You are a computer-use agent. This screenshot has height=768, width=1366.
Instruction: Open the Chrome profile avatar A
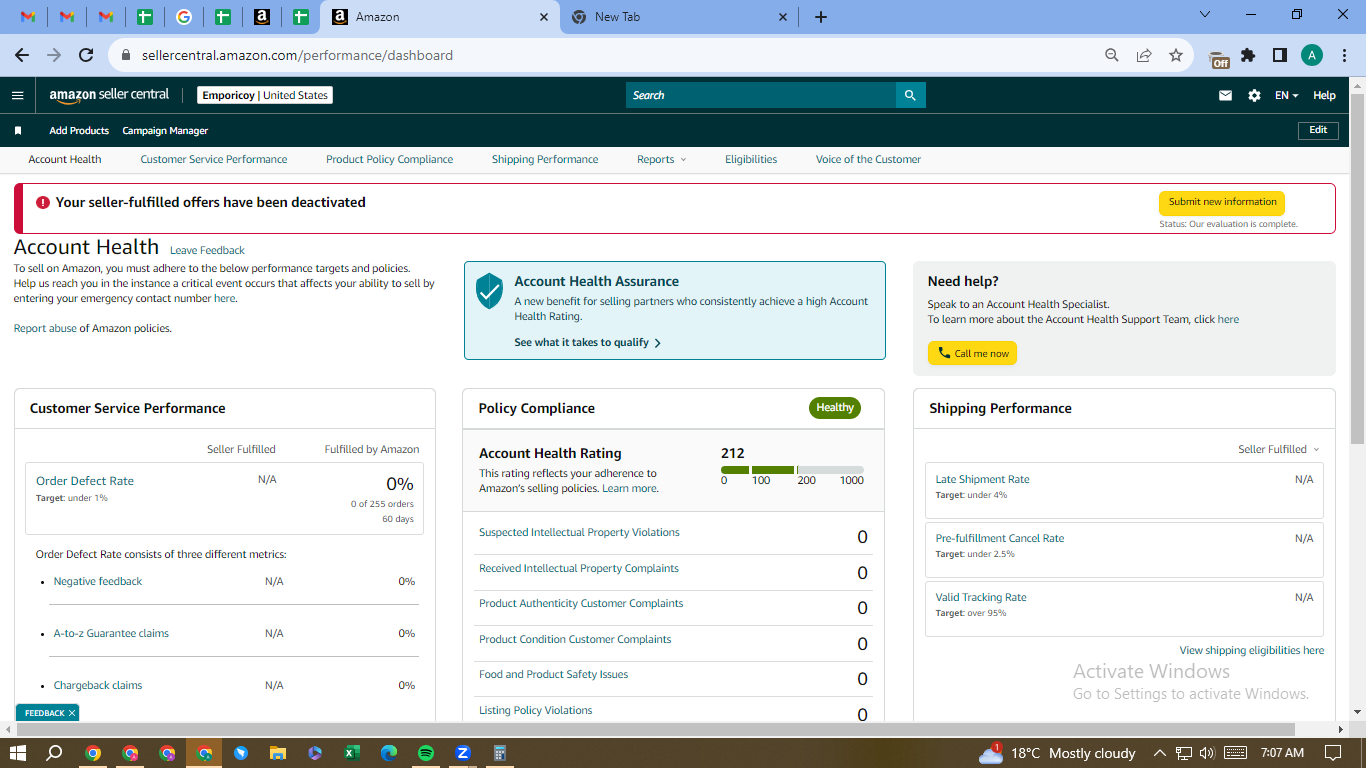pos(1312,56)
